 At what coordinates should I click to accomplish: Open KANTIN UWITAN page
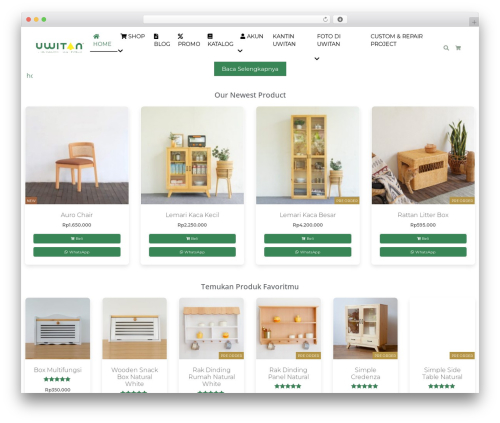[284, 40]
